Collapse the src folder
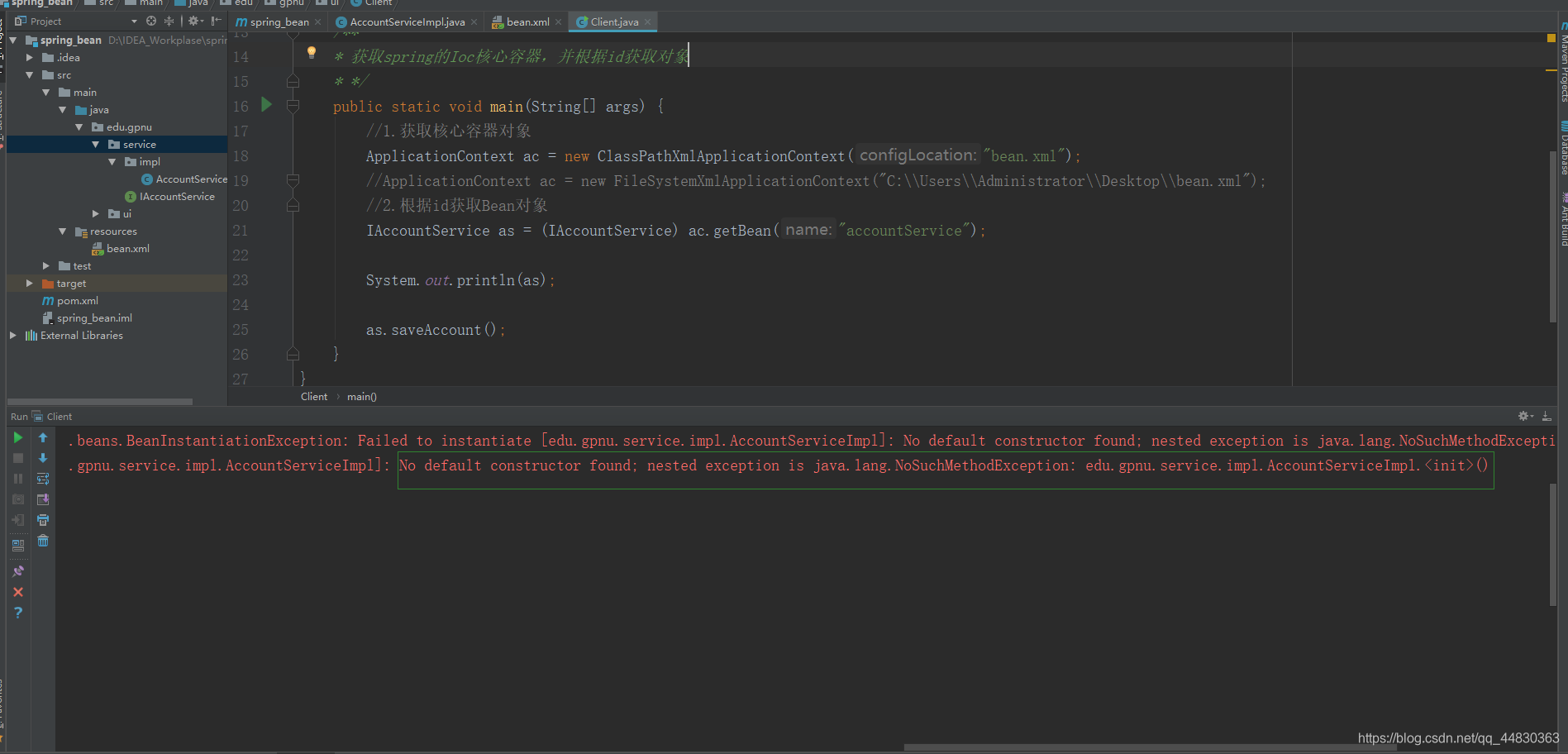This screenshot has width=1568, height=754. click(x=30, y=75)
